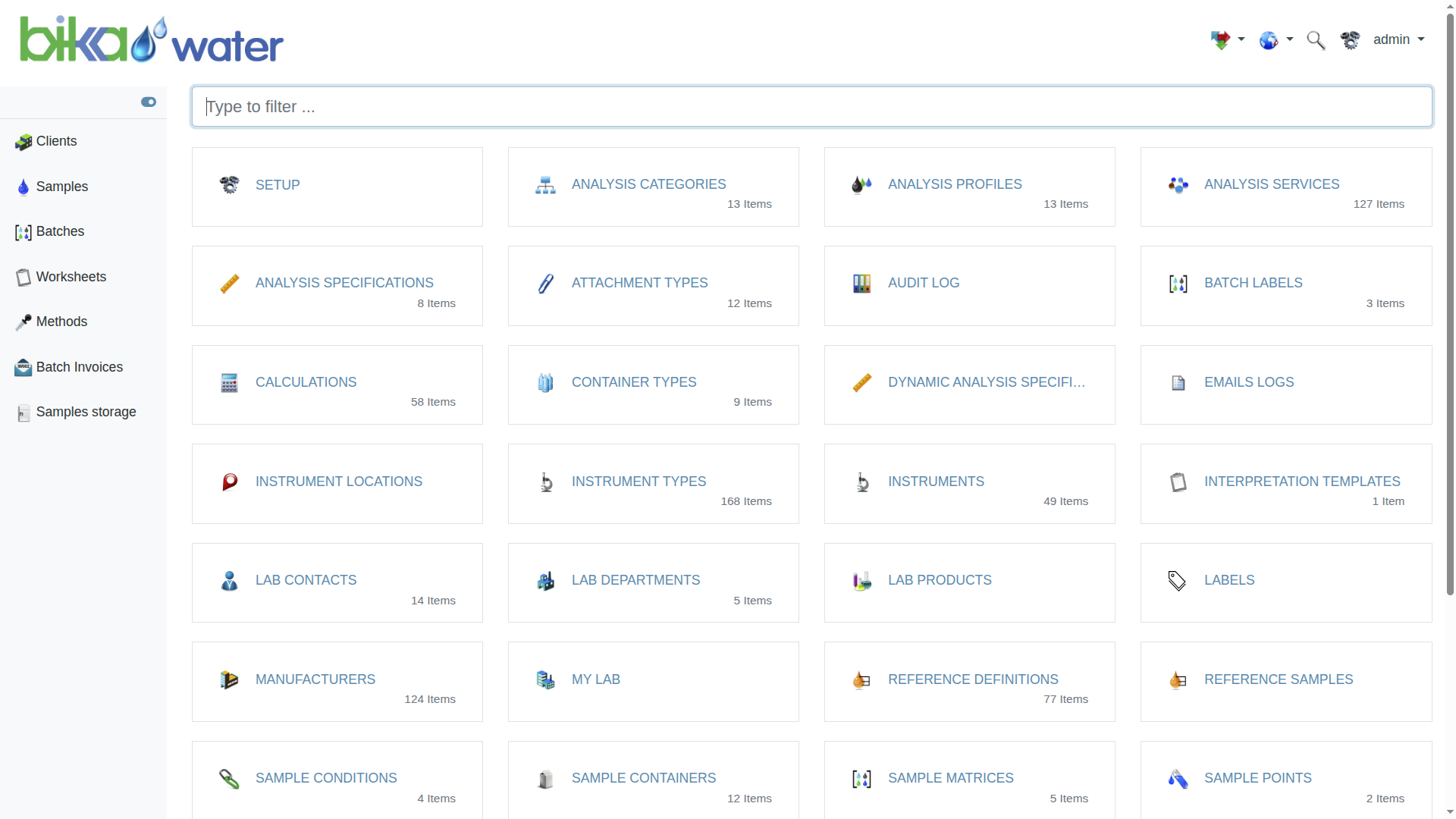Screen dimensions: 1456x819
Task: Click the Analysis Services molecule icon
Action: click(x=1178, y=185)
